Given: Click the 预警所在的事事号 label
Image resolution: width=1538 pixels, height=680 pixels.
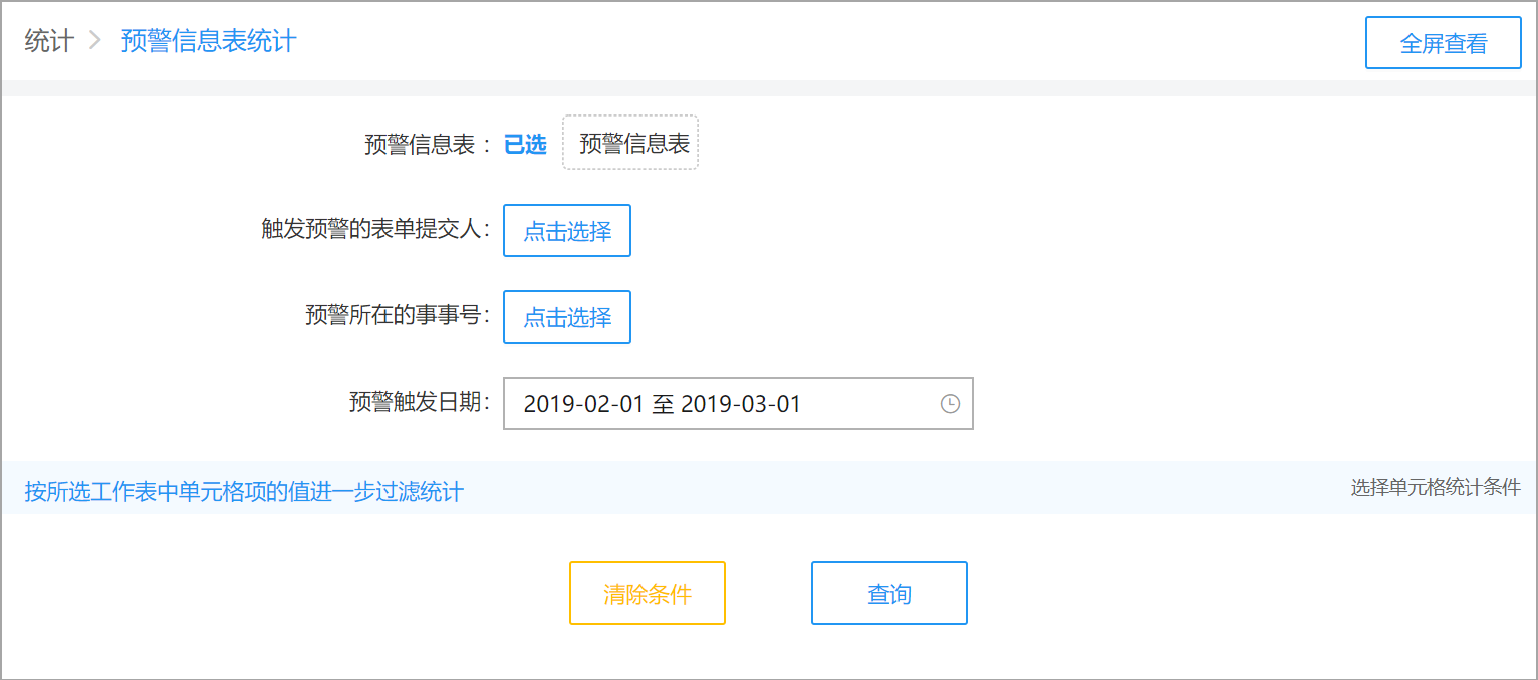Looking at the screenshot, I should [397, 315].
